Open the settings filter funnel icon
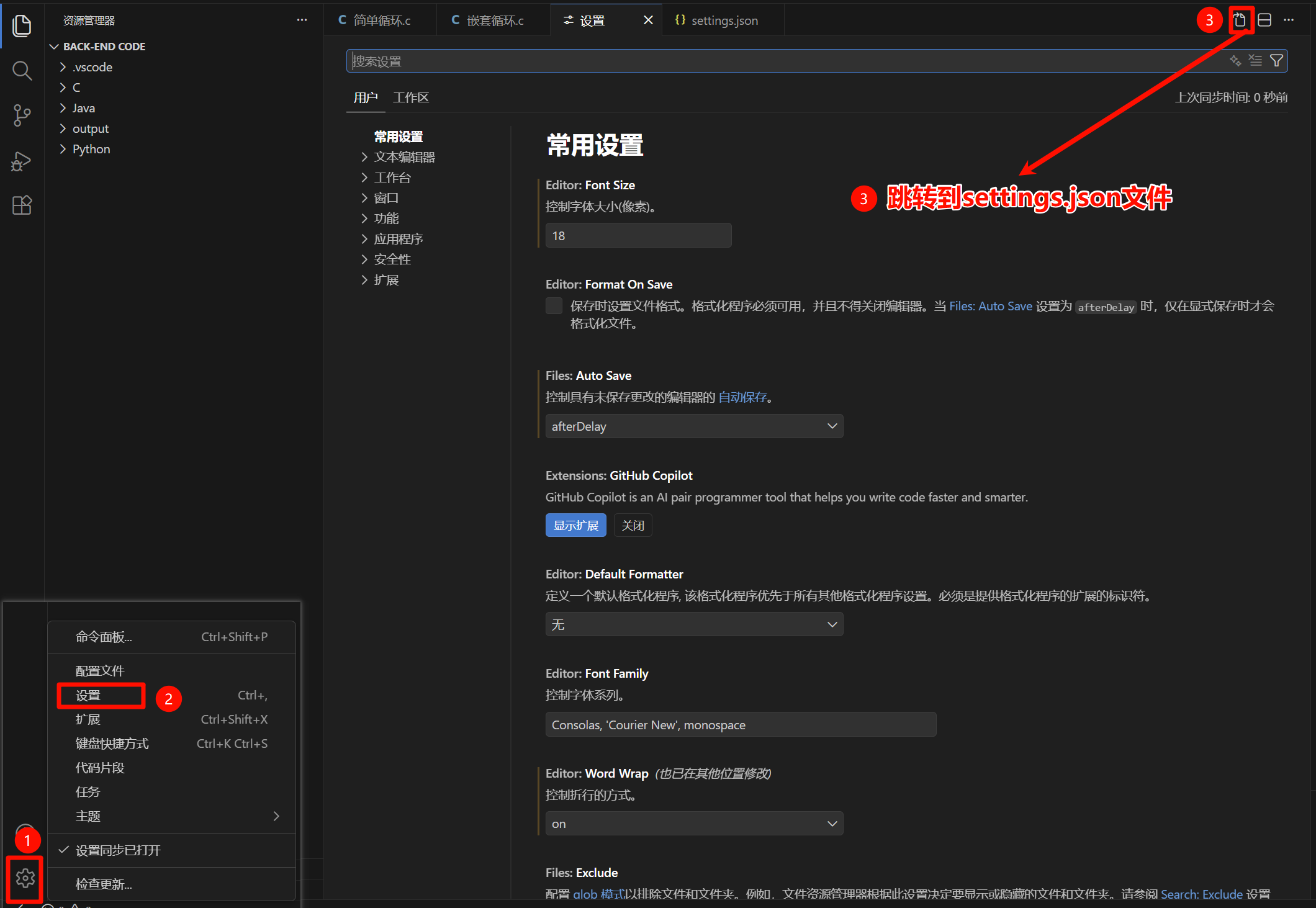This screenshot has height=908, width=1316. (1276, 61)
